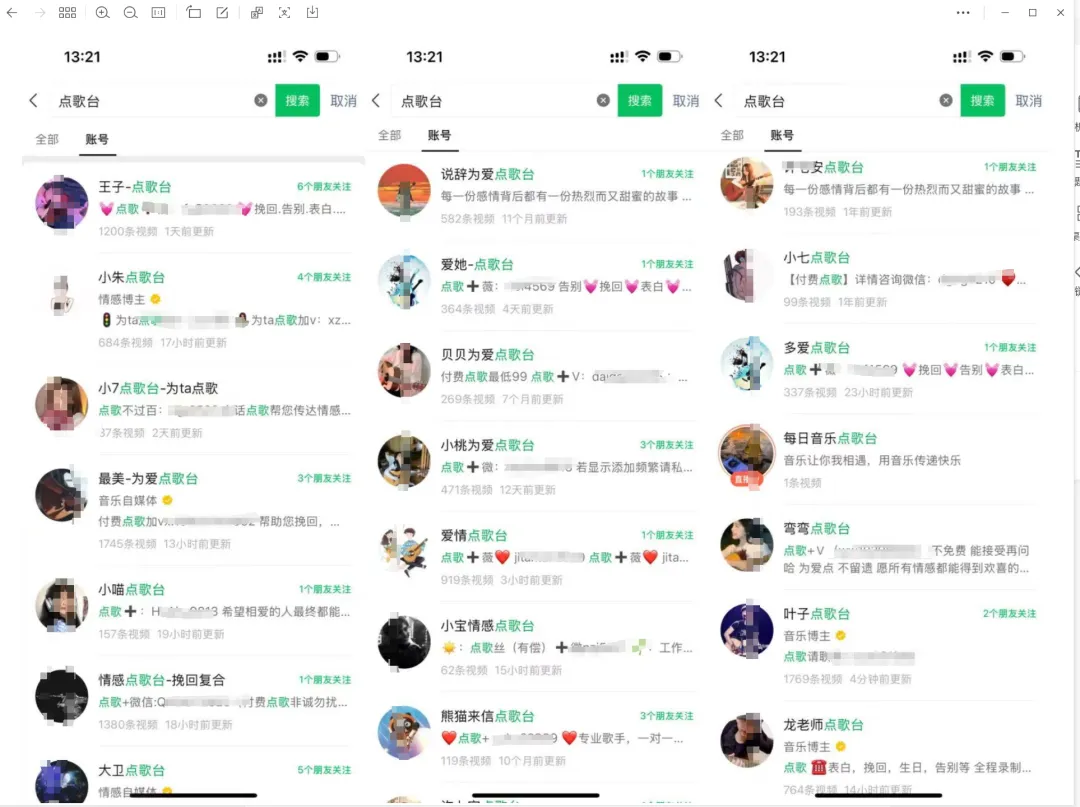Click the 点歌台 search field in third screen
Image resolution: width=1080 pixels, height=807 pixels.
[836, 101]
